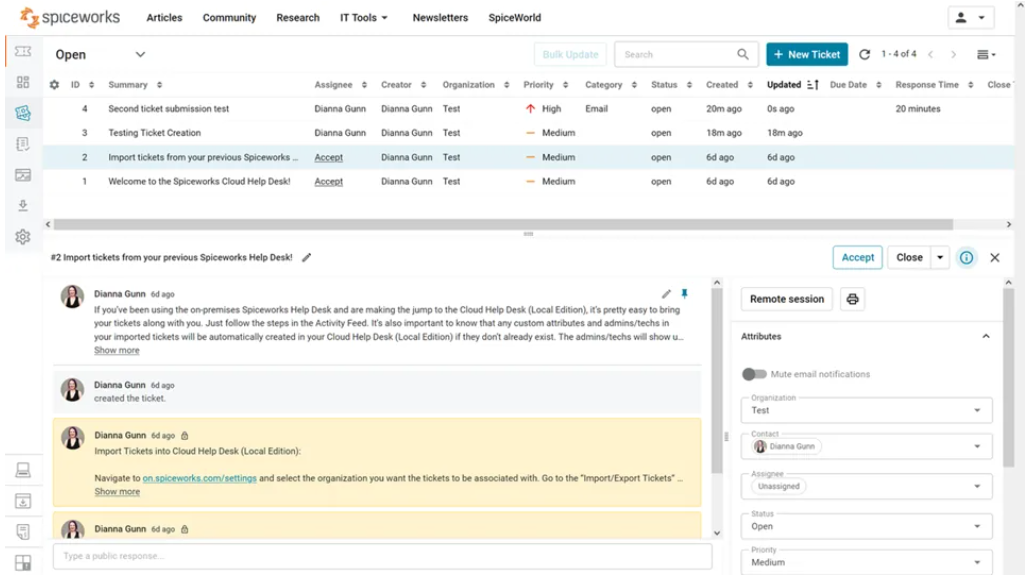Viewport: 1027px width, 579px height.
Task: Close the ticket detail pane
Action: [995, 257]
